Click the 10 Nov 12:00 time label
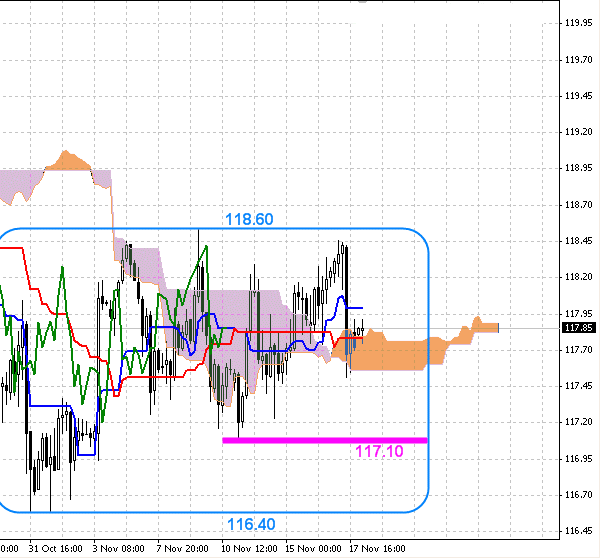Image resolution: width=600 pixels, height=558 pixels. (249, 549)
